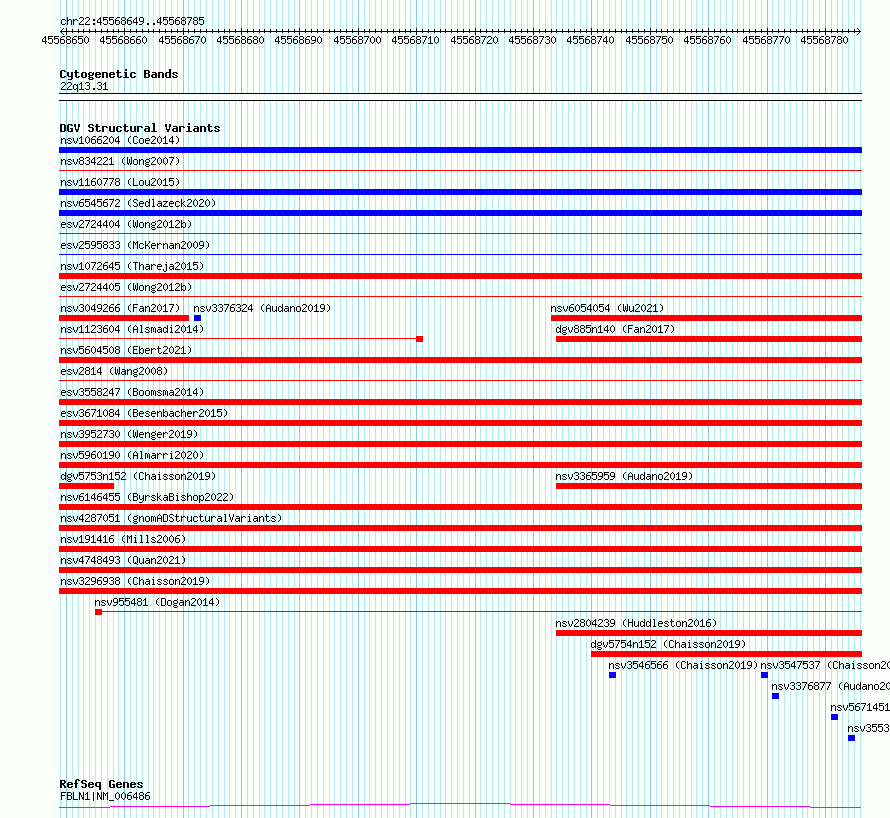
Task: Select the red nsv1072645 Thareja2015 bar
Action: click(x=460, y=276)
